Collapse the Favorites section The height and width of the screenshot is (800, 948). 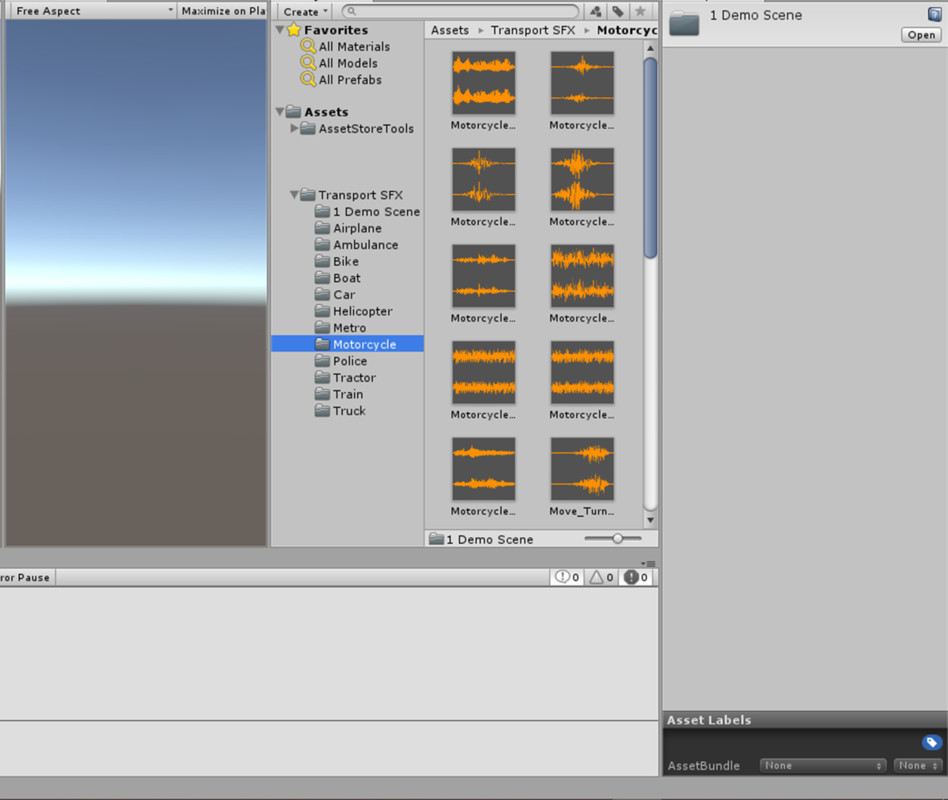(280, 30)
